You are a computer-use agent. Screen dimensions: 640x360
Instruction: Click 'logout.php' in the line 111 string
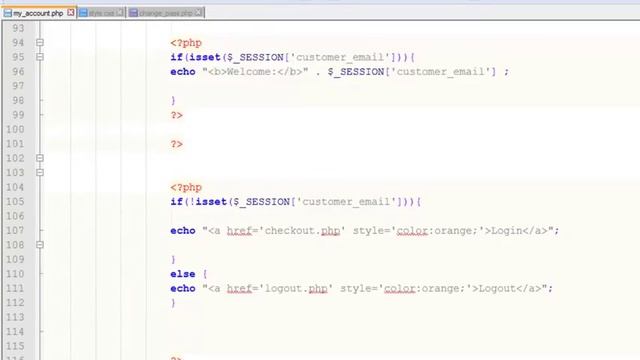[296, 289]
